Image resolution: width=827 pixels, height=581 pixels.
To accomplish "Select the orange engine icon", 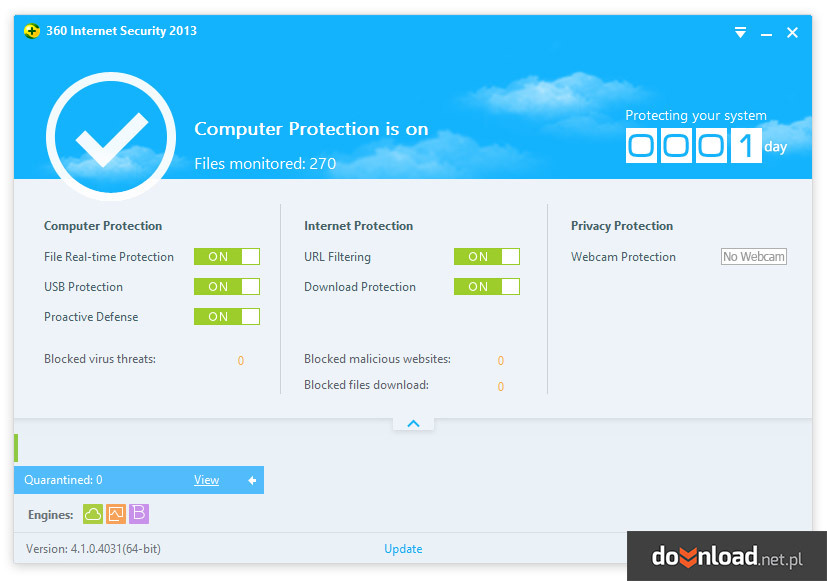I will click(x=116, y=514).
